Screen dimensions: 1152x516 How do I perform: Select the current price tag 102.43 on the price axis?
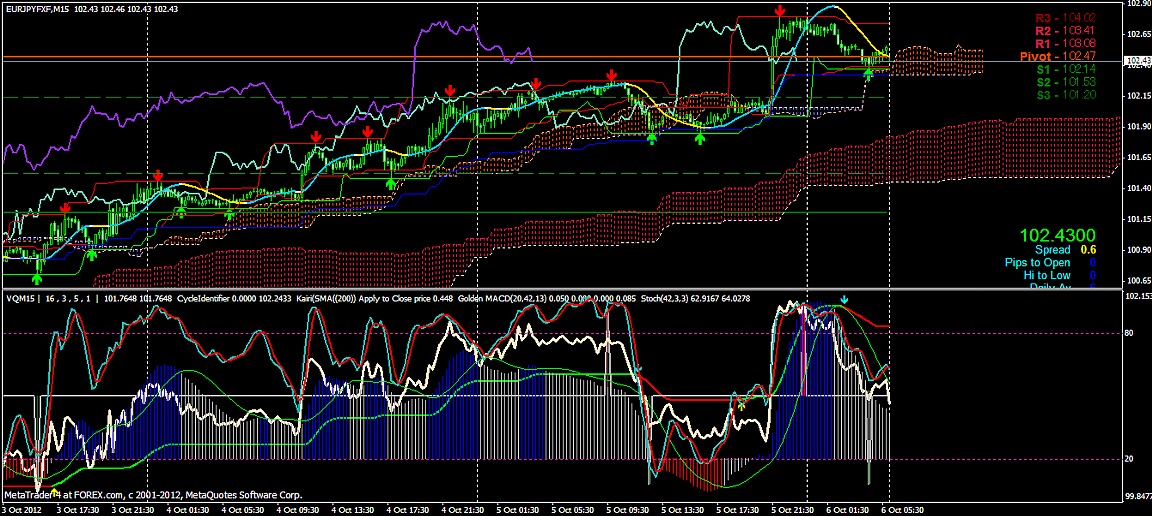point(1136,61)
